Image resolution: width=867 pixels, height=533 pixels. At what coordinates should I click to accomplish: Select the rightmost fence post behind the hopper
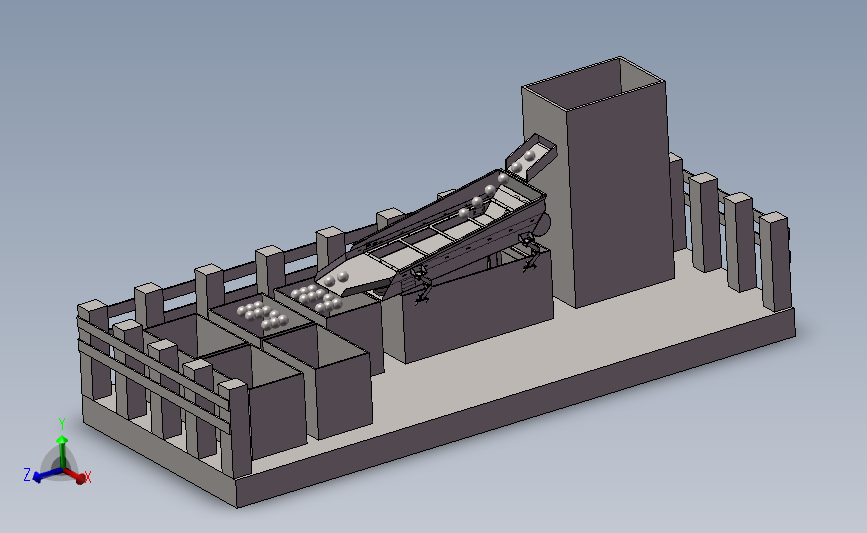(x=775, y=261)
